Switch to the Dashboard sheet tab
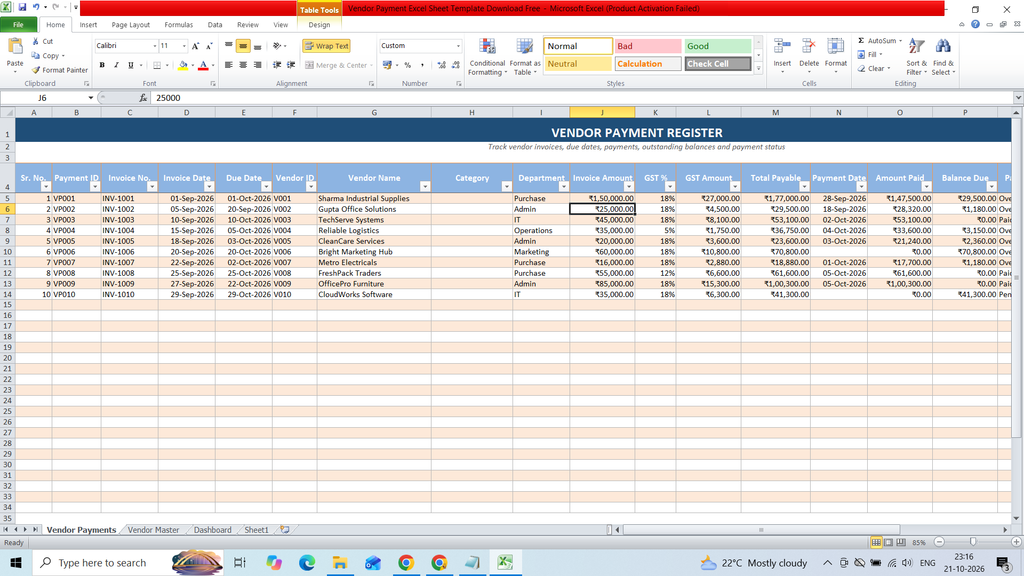The width and height of the screenshot is (1024, 576). pyautogui.click(x=212, y=530)
